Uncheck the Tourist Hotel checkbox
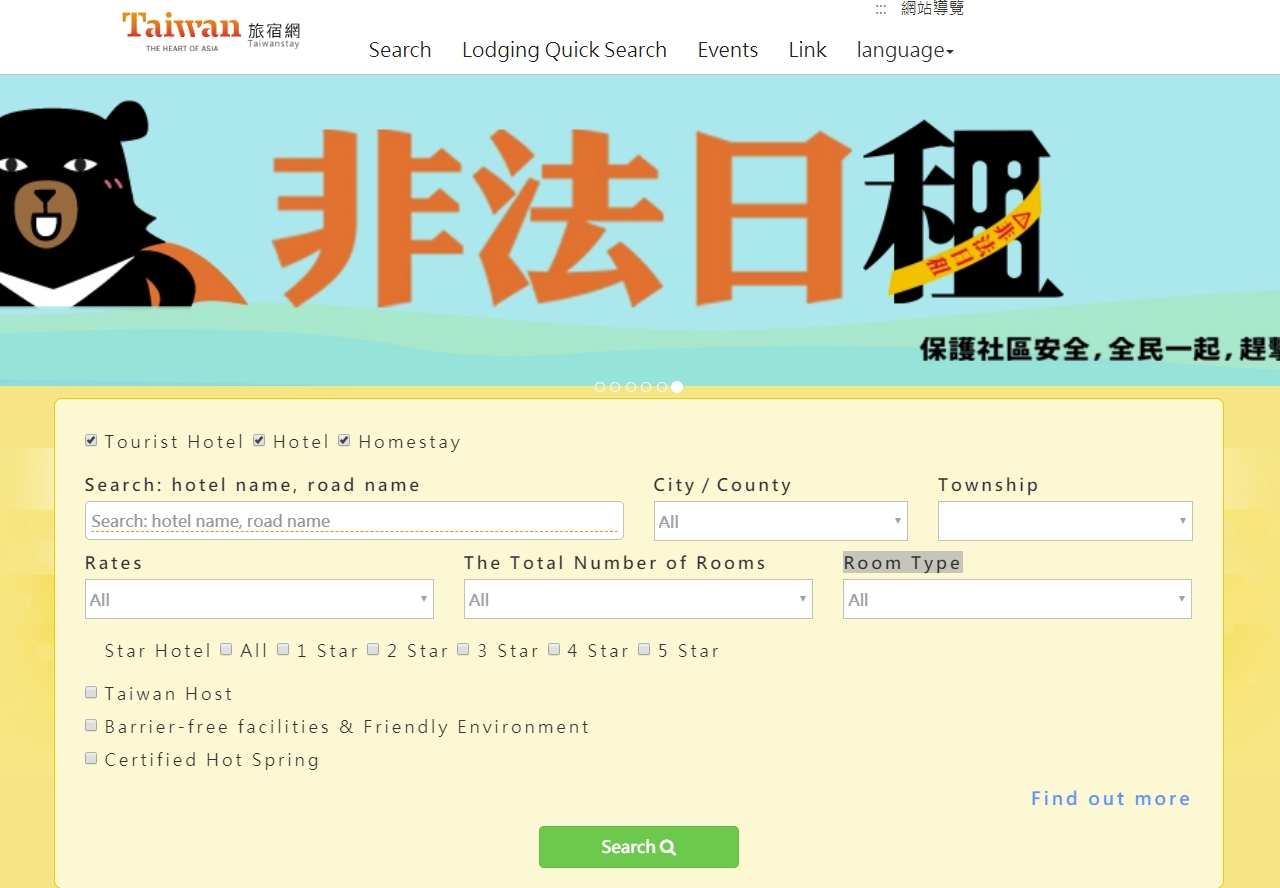Screen dimensions: 1280x888 coord(91,440)
